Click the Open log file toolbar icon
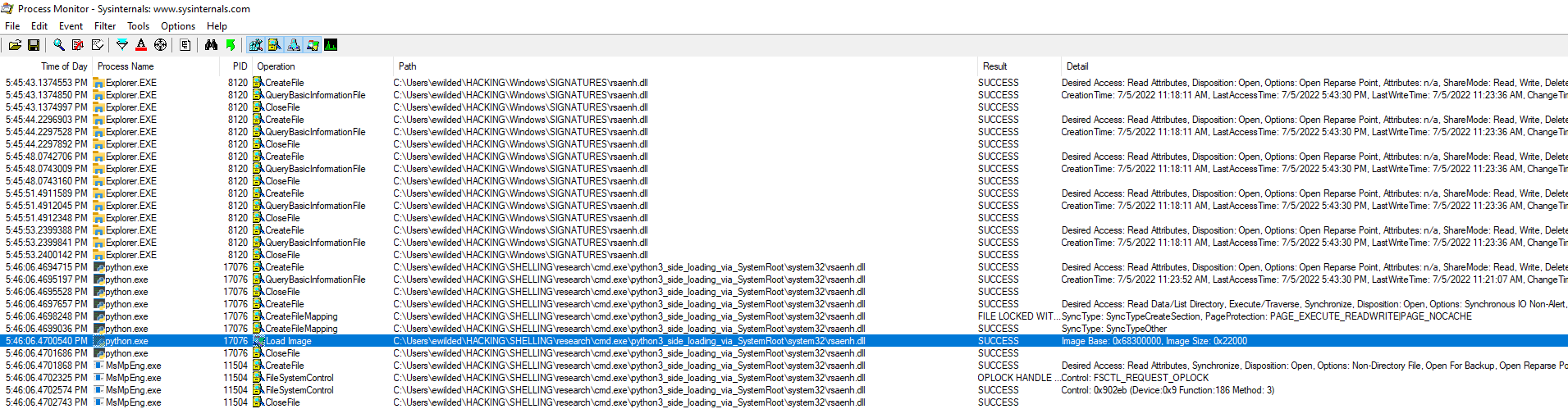Screen dimensions: 1568x409 pos(15,45)
